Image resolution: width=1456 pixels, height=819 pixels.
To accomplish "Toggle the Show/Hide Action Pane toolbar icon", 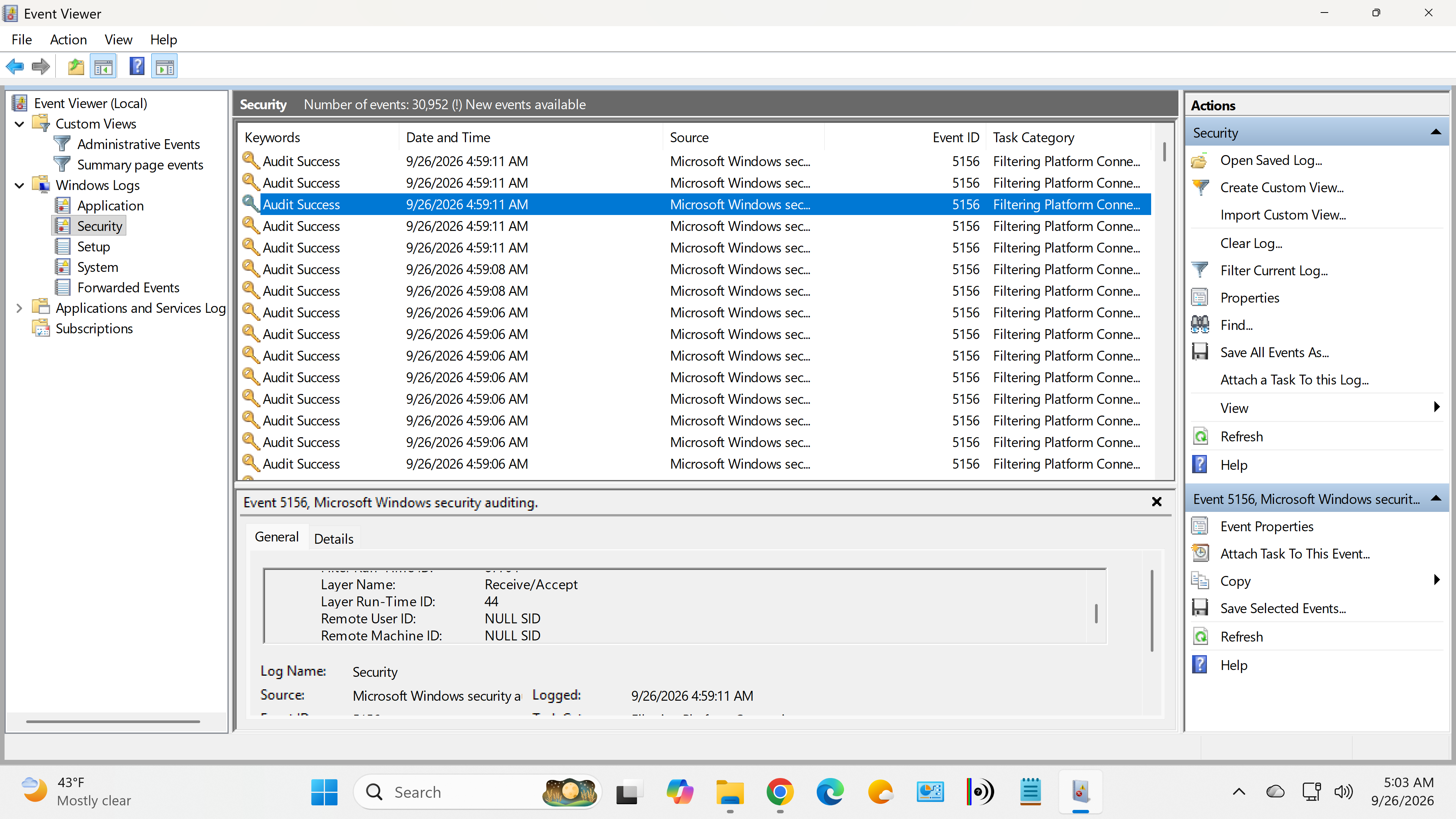I will pyautogui.click(x=165, y=67).
